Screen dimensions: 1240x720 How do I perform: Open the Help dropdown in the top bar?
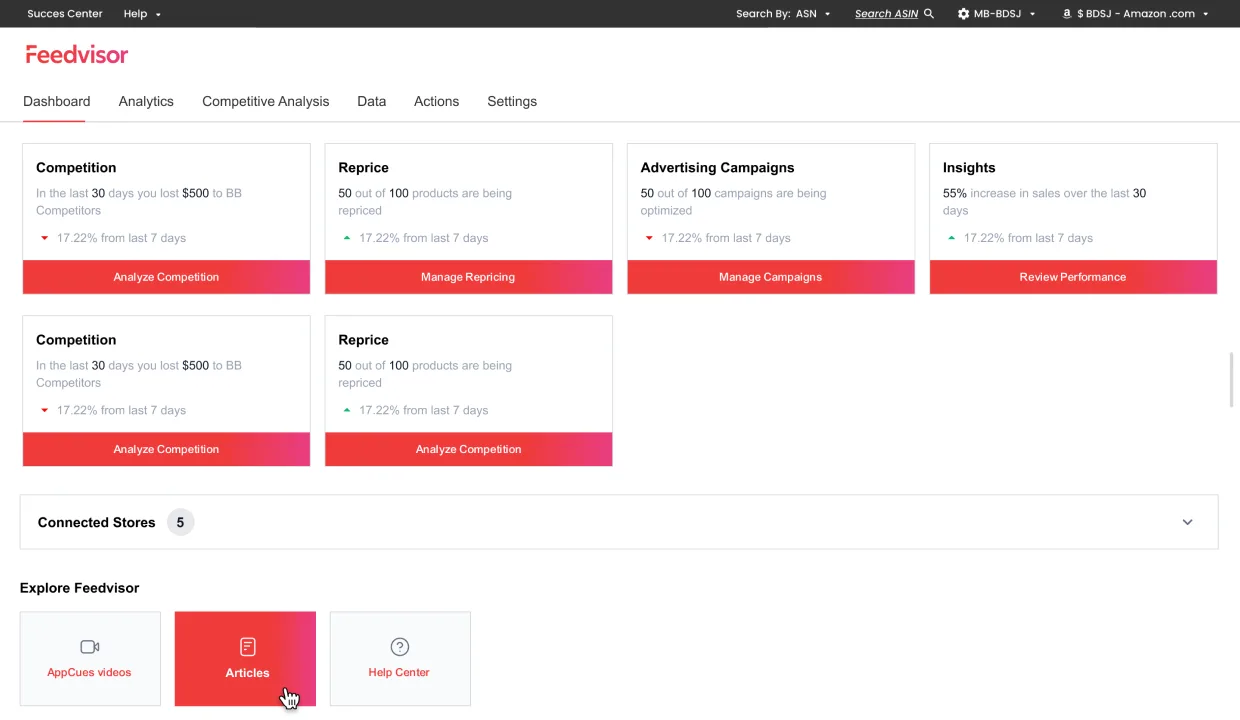[142, 14]
